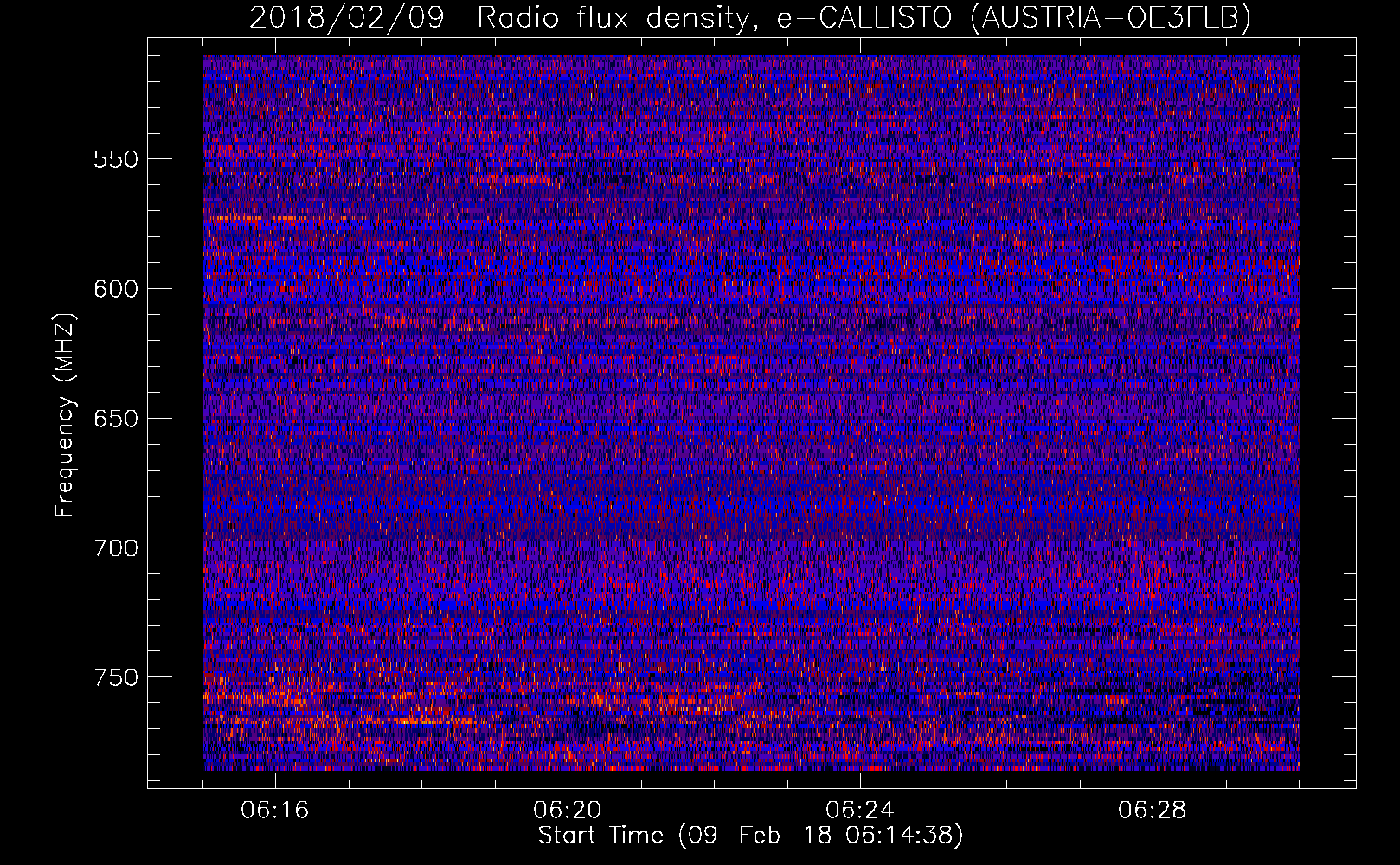This screenshot has width=1400, height=865.
Task: Click the 600 frequency tick label
Action: coord(116,289)
